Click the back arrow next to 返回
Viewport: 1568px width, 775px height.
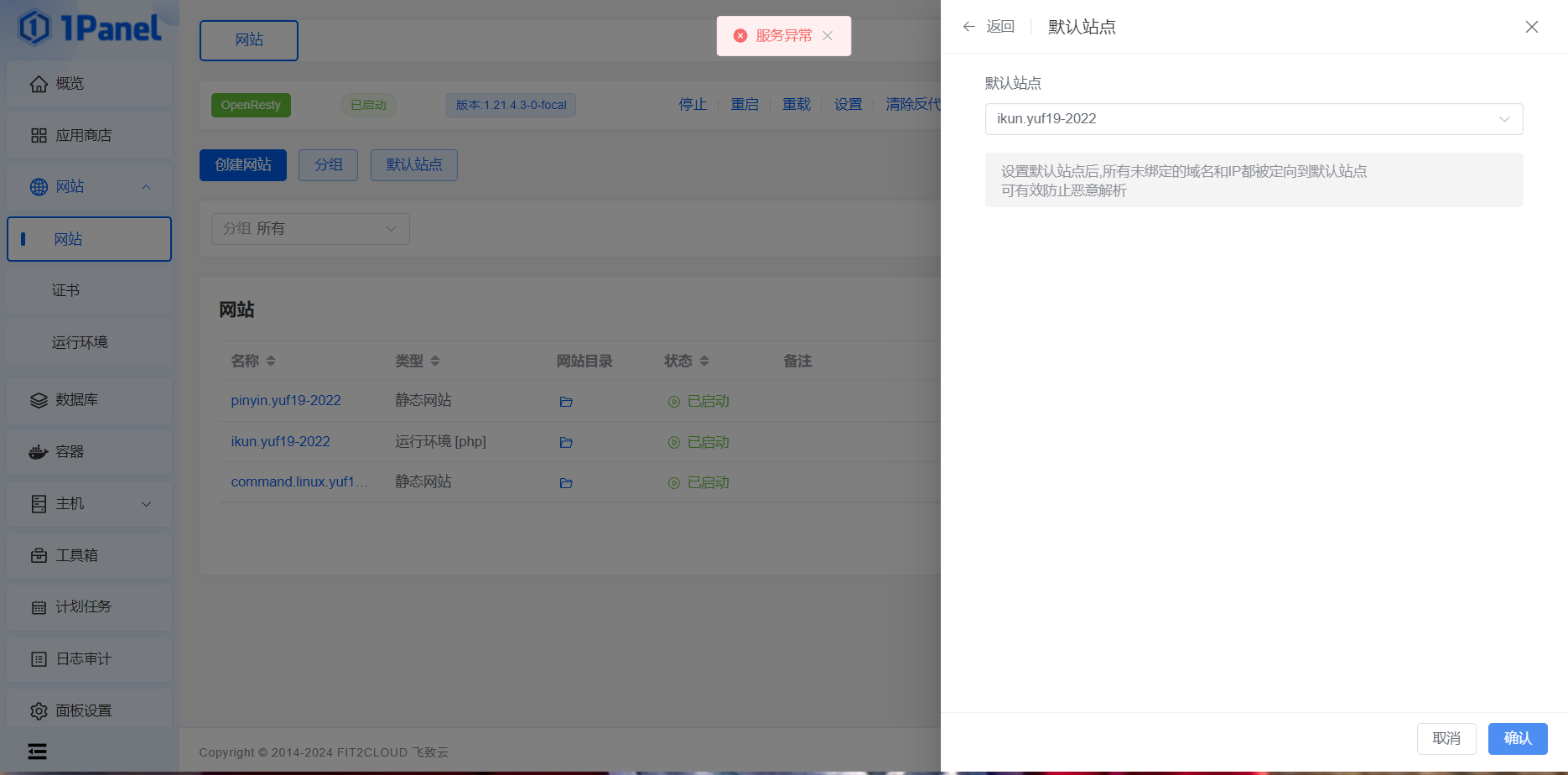969,27
